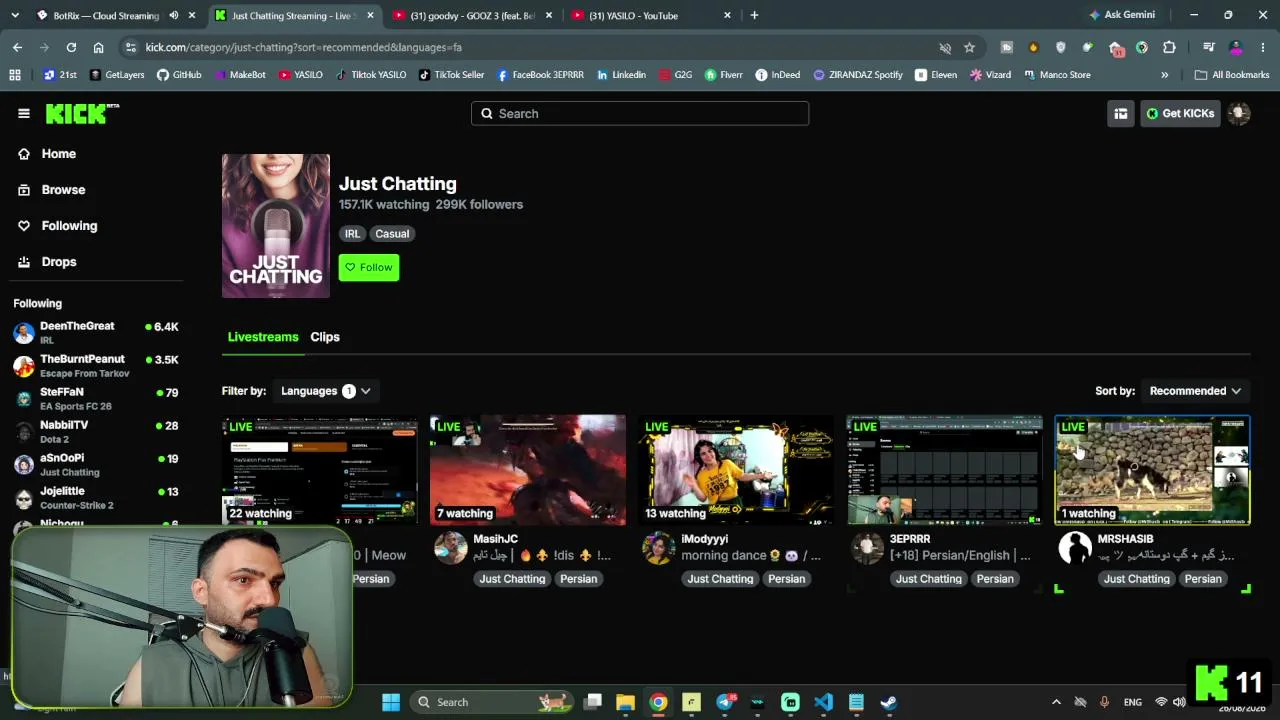Open the Kick hamburger sidebar menu
Viewport: 1280px width, 720px height.
pyautogui.click(x=24, y=113)
